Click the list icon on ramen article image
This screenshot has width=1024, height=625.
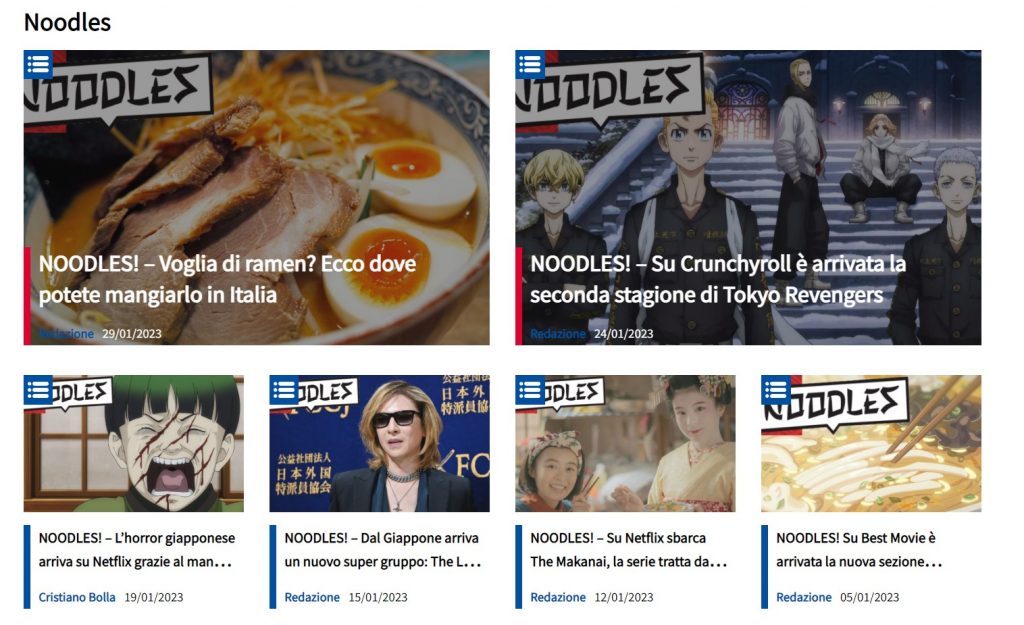(39, 65)
